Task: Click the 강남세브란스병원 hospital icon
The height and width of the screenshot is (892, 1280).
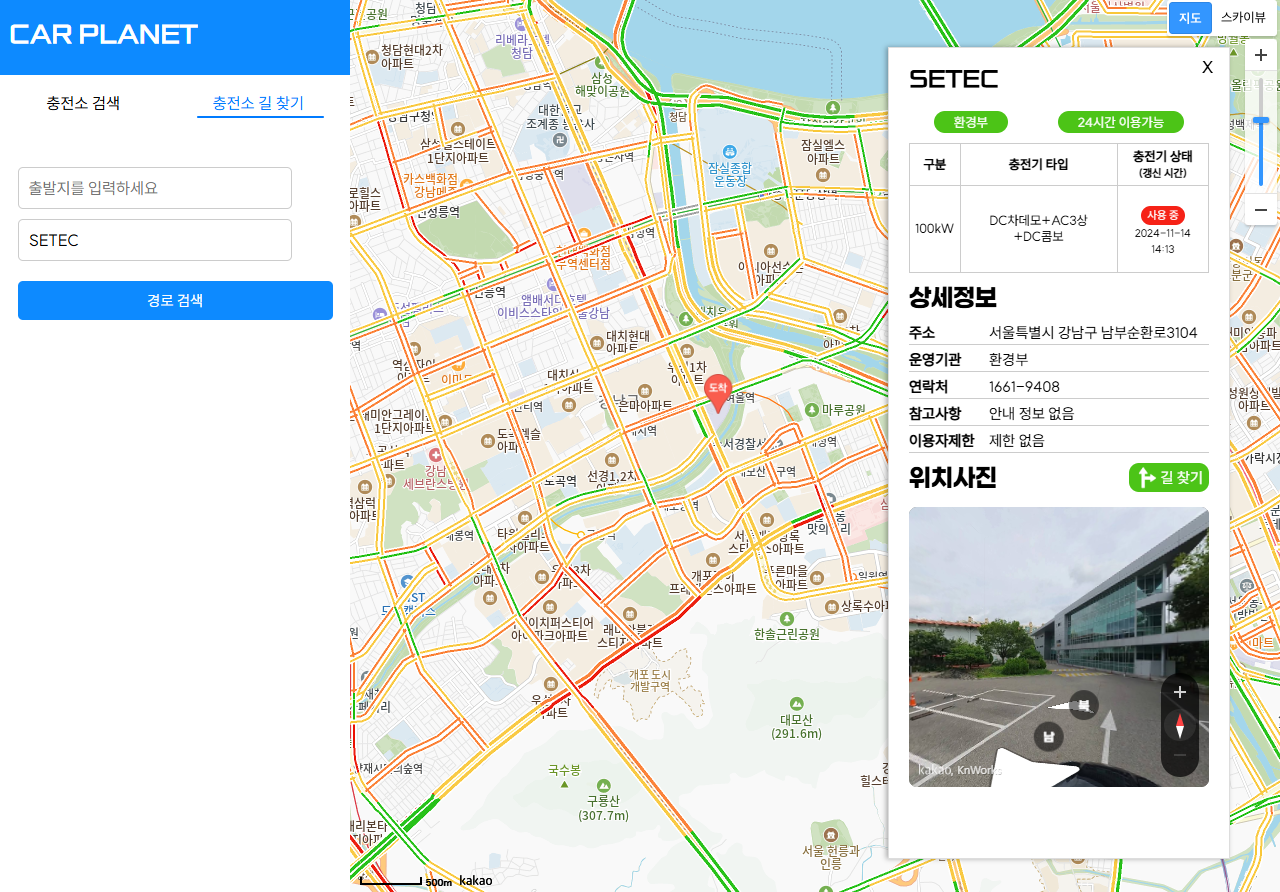Action: tap(435, 454)
